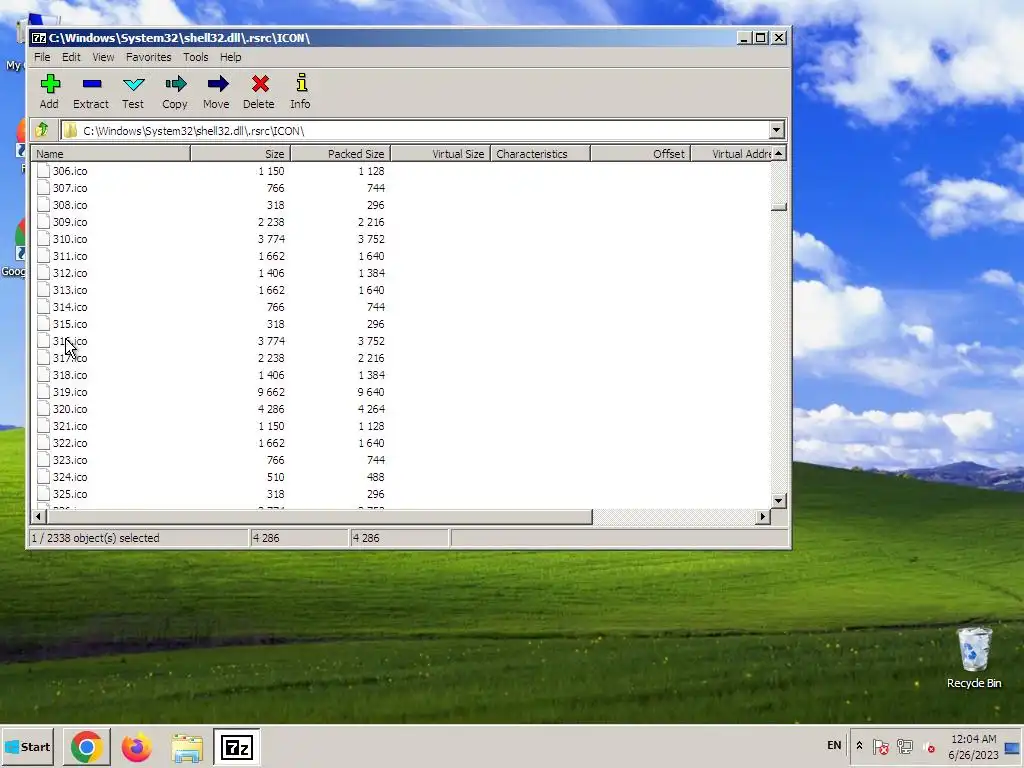Open the View menu
The height and width of the screenshot is (768, 1024).
coord(103,57)
